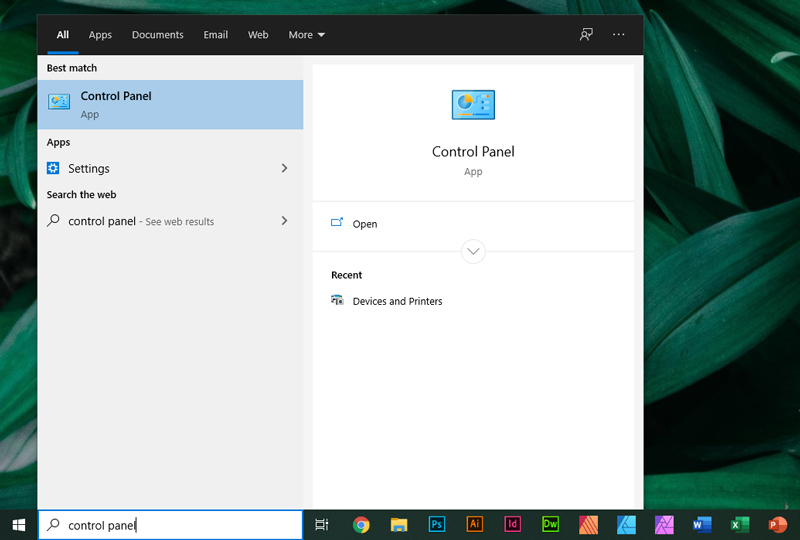This screenshot has height=540, width=800.
Task: Switch to the Email search tab
Action: click(215, 35)
